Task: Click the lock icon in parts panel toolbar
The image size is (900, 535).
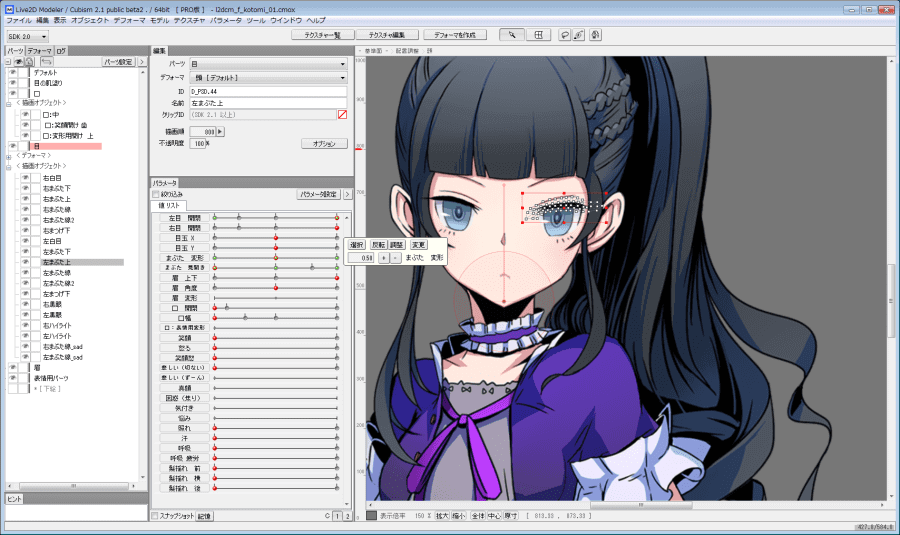Action: [x=29, y=61]
